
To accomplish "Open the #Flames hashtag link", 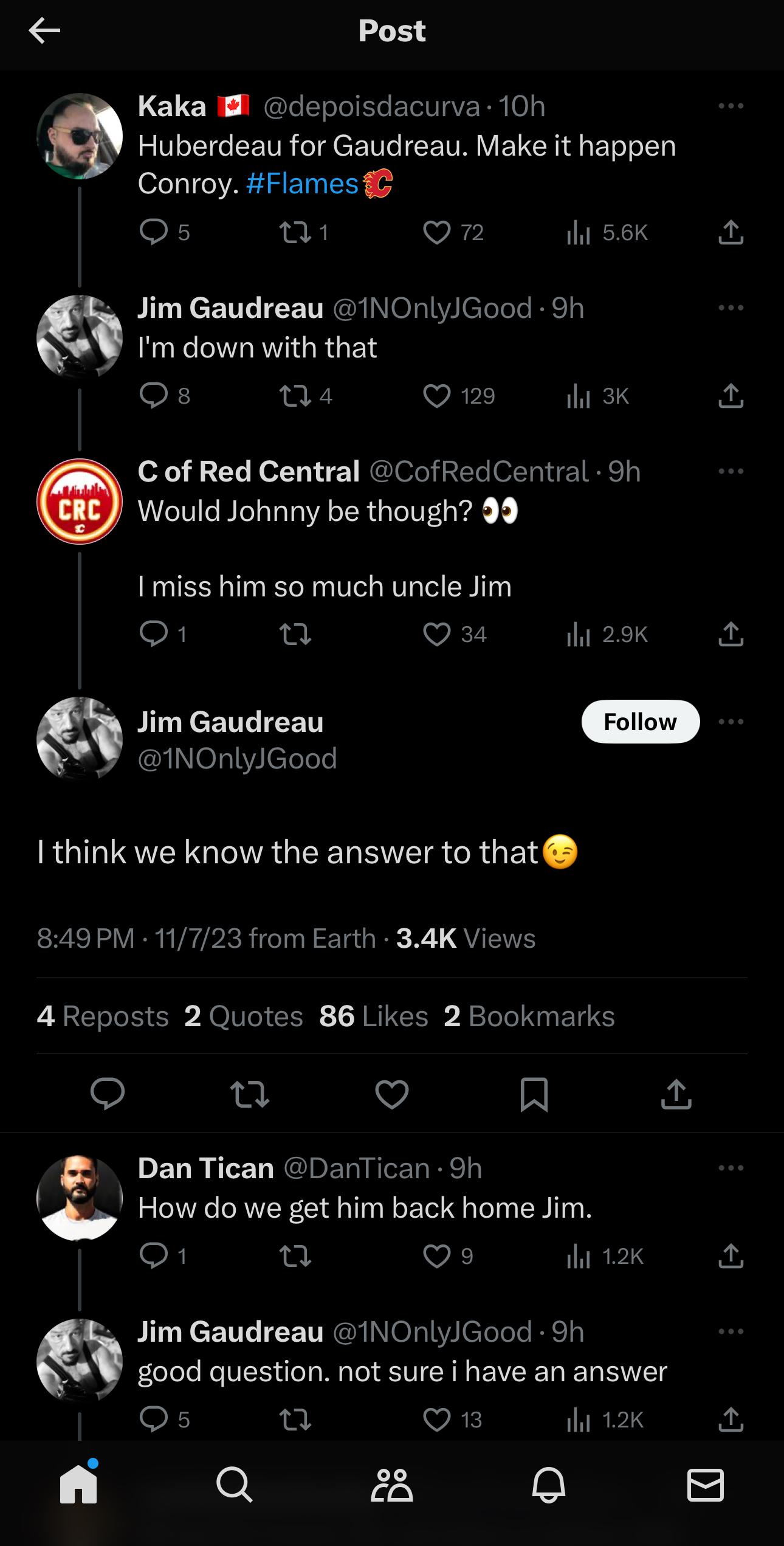I will coord(303,184).
